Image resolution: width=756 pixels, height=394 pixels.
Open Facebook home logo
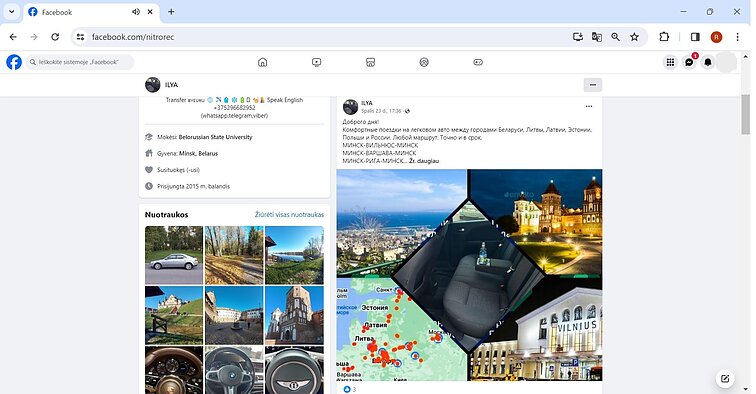point(14,62)
